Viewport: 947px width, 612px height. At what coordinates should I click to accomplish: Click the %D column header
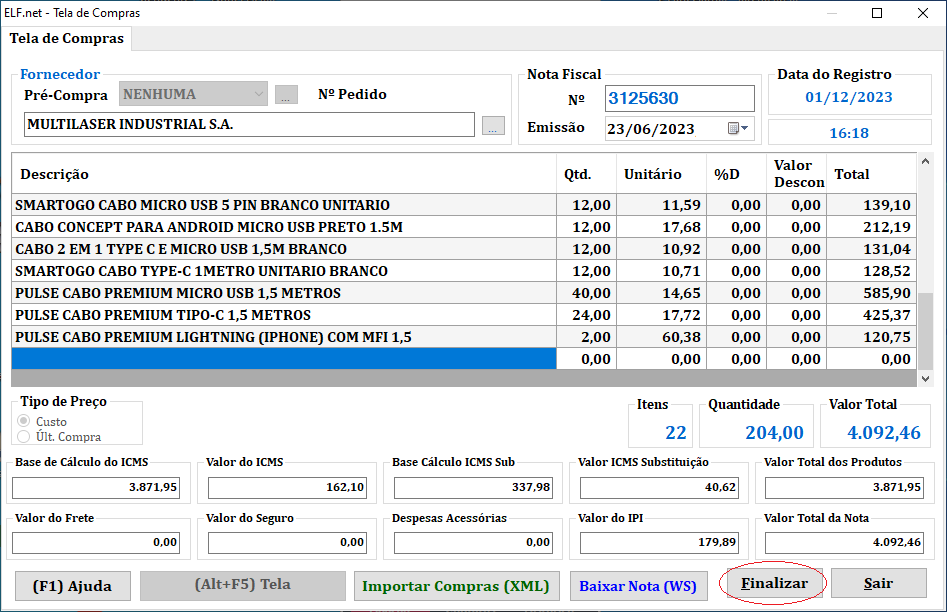click(737, 174)
